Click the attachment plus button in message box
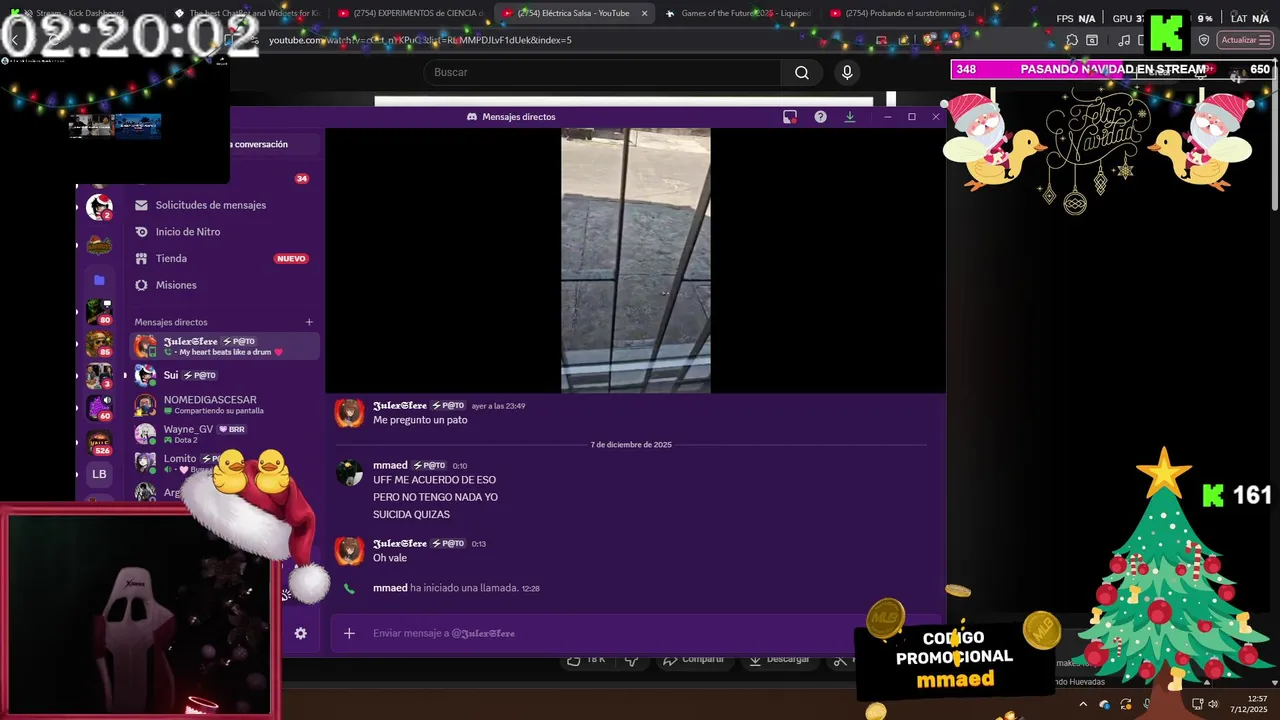 (349, 633)
